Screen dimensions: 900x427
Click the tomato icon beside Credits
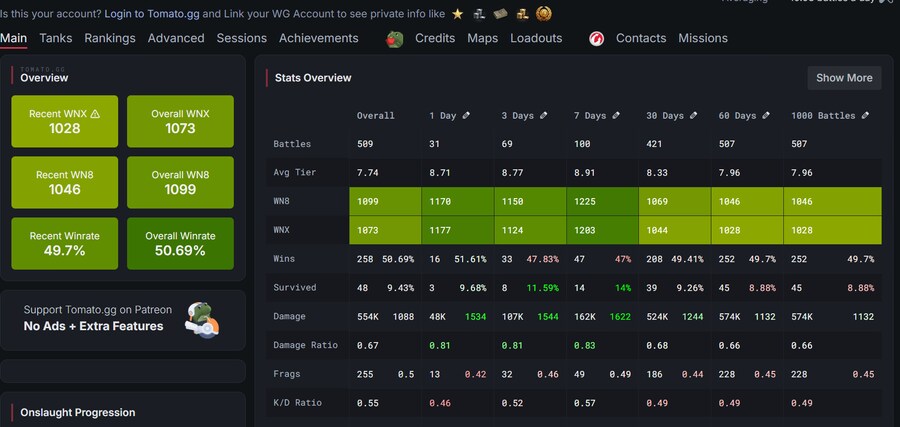pos(396,39)
